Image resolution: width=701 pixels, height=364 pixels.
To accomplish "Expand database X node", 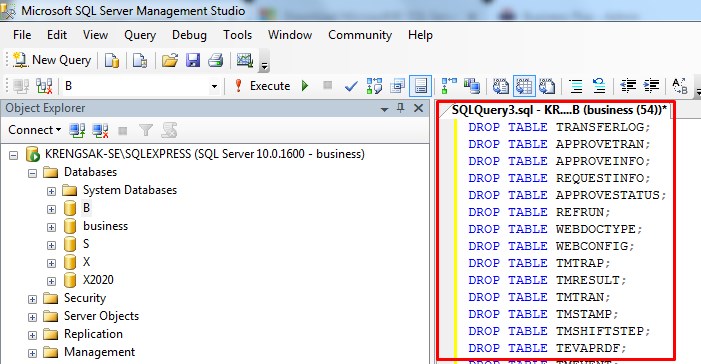I will coord(51,263).
